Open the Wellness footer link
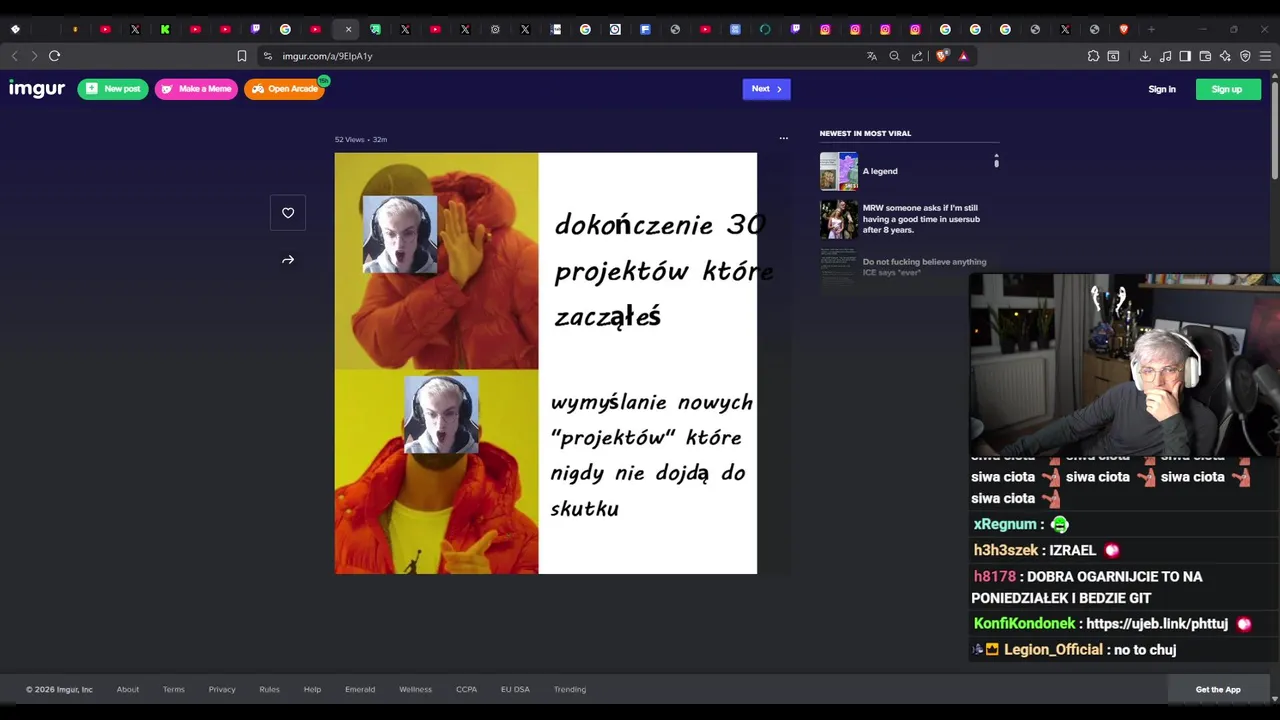The height and width of the screenshot is (720, 1280). point(415,689)
